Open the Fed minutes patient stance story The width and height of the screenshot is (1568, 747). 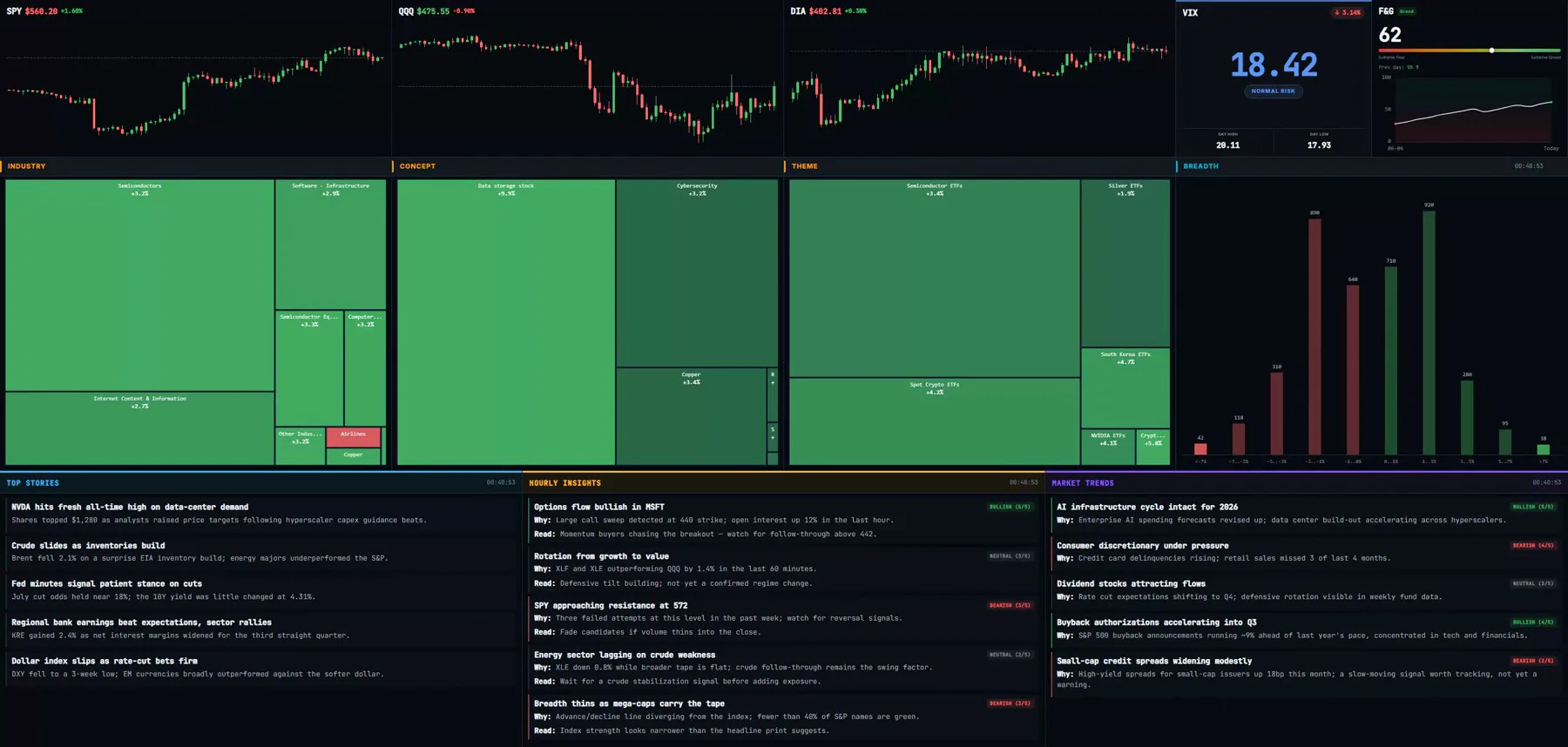pos(261,589)
